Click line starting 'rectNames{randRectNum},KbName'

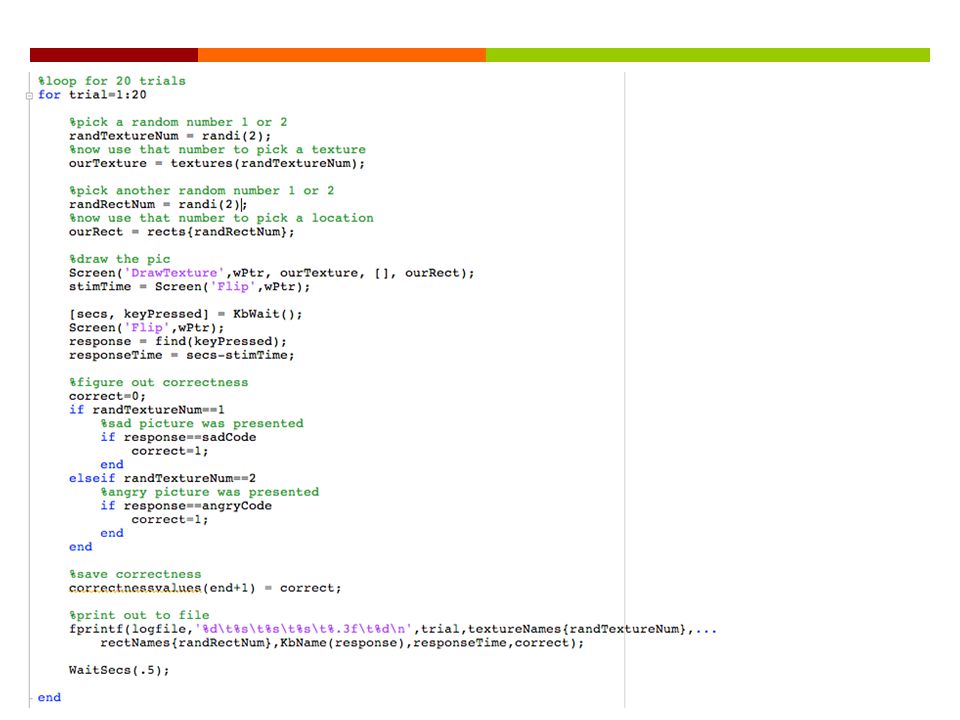342,643
